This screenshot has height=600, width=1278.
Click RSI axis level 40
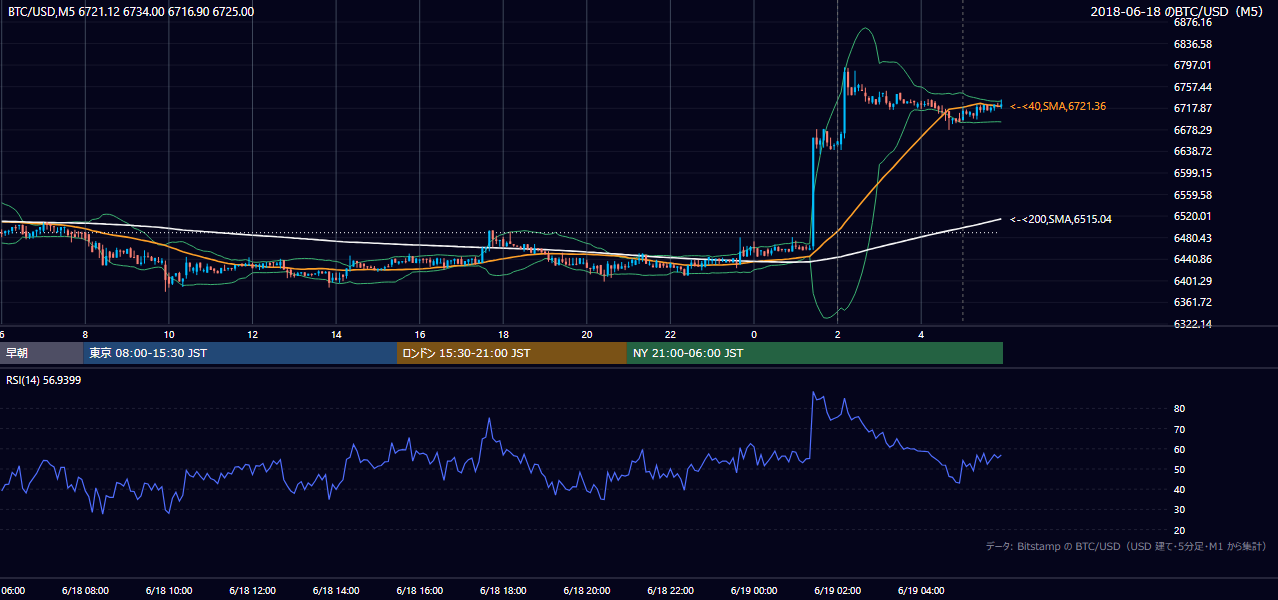tap(1179, 489)
